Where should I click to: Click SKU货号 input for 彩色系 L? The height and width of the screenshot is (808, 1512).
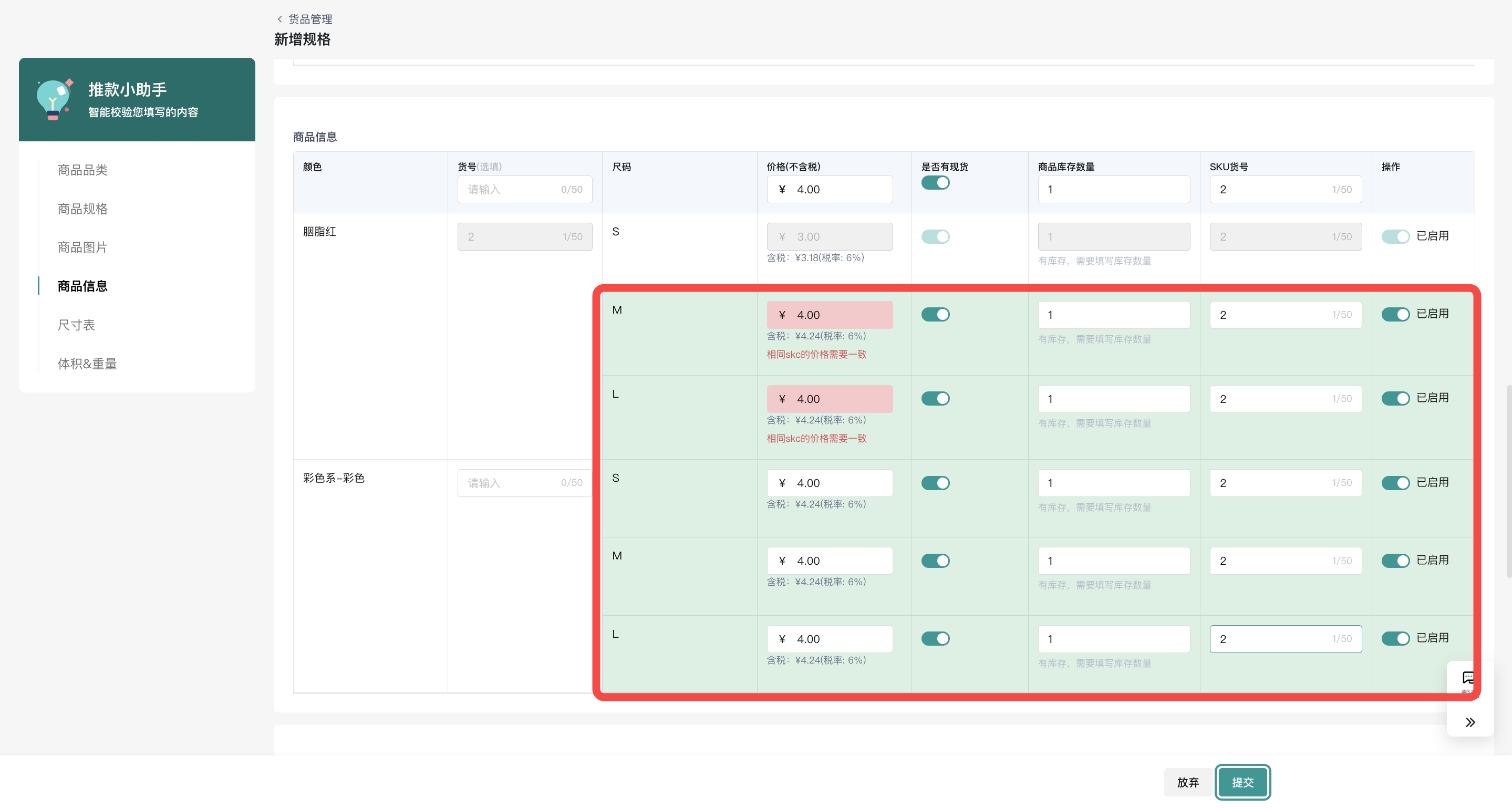coord(1286,639)
